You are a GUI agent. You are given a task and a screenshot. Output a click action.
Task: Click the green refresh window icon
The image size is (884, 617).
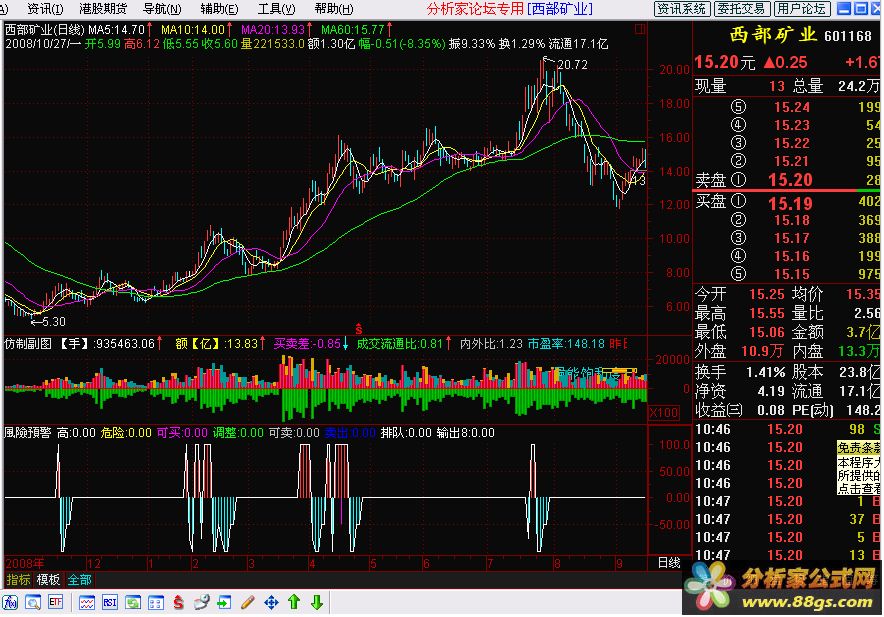pyautogui.click(x=133, y=602)
